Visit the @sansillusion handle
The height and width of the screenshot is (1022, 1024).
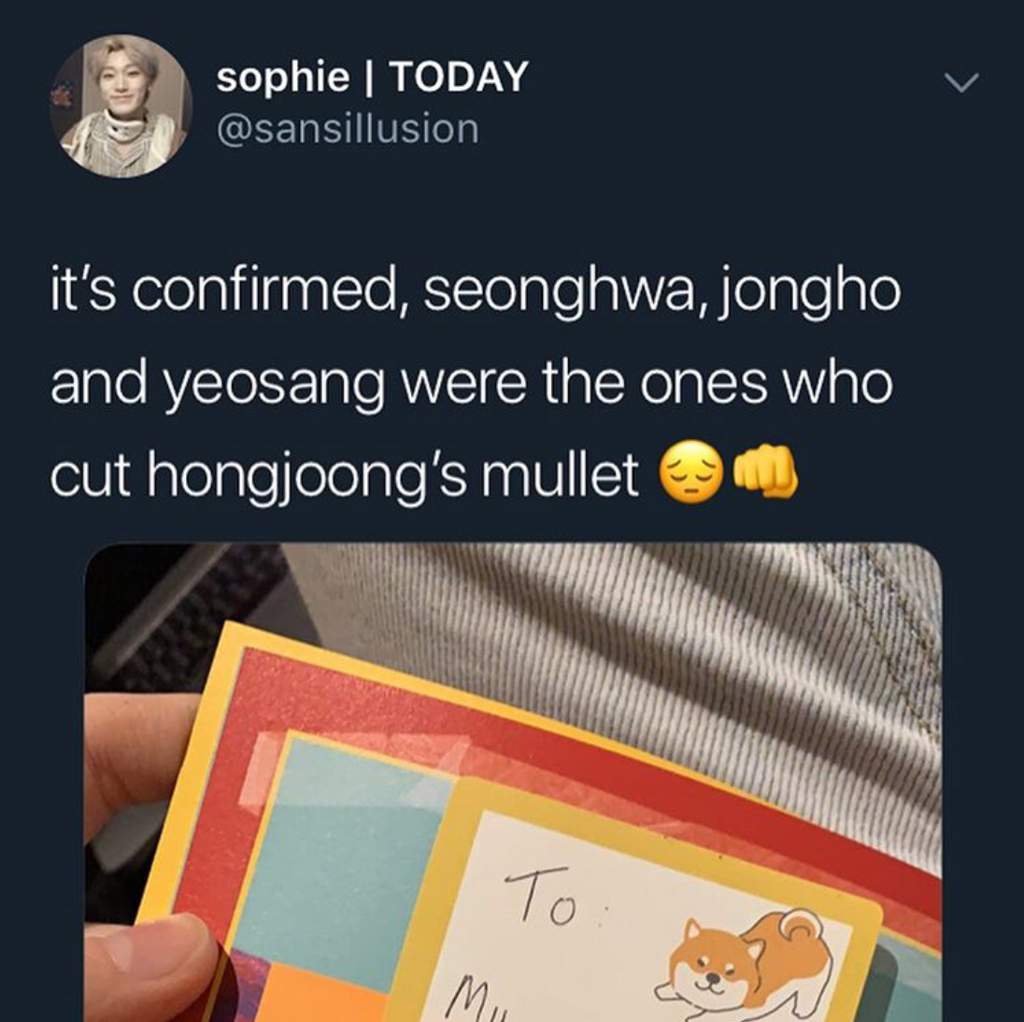coord(347,129)
